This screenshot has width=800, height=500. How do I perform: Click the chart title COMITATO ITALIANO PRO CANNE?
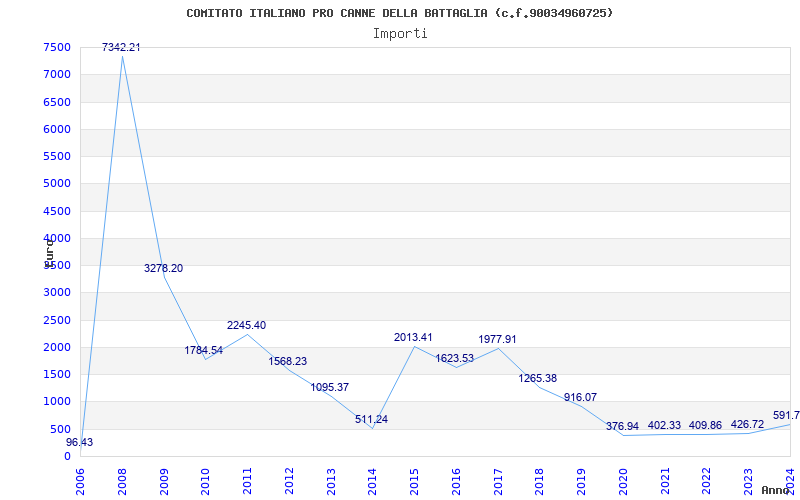[x=399, y=13]
